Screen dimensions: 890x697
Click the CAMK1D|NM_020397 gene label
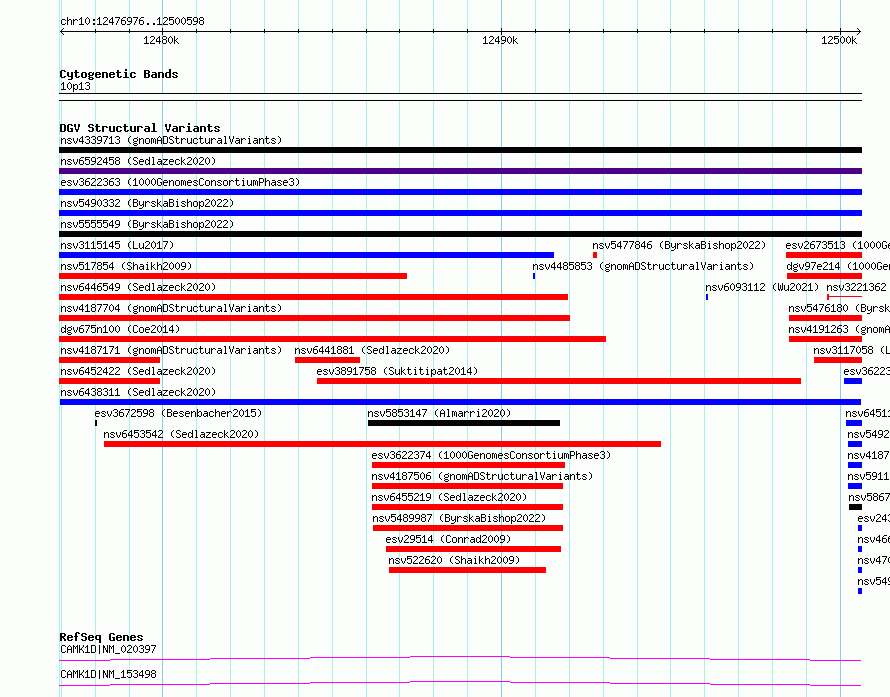tap(108, 649)
